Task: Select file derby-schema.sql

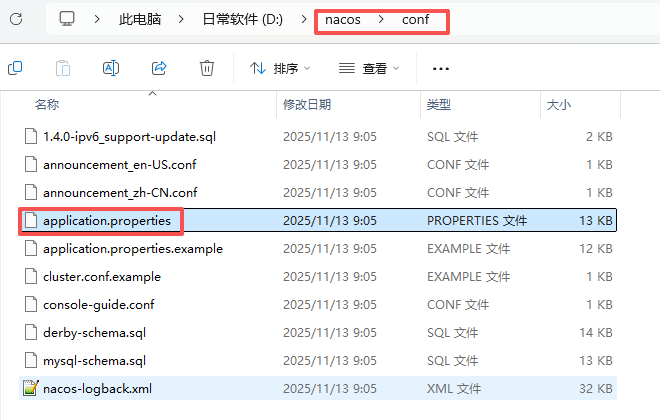Action: point(94,333)
